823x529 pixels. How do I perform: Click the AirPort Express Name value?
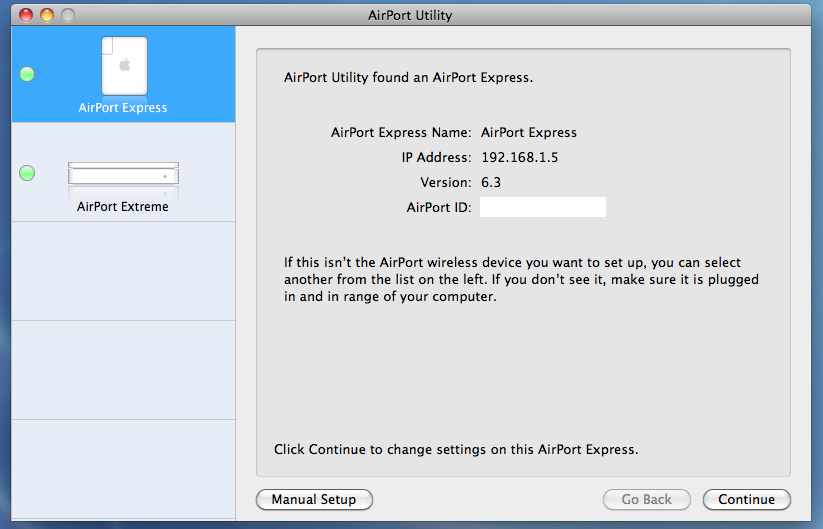(x=529, y=132)
